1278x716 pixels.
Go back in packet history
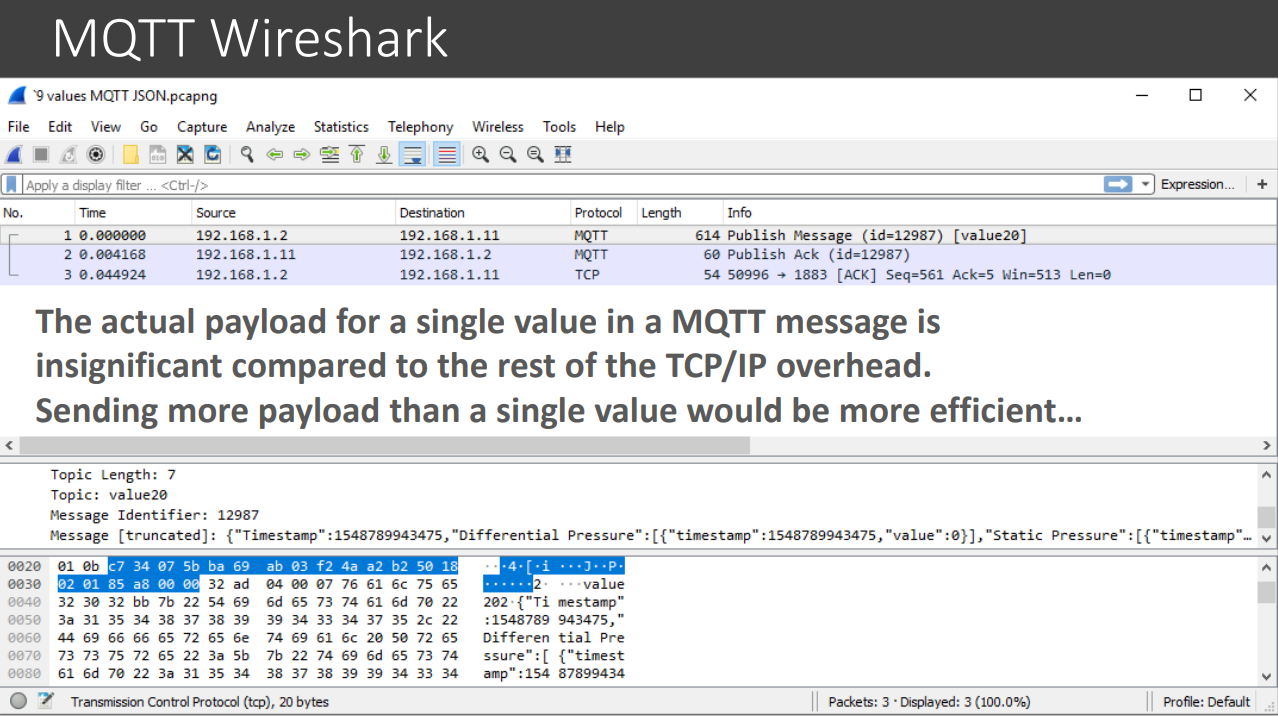click(274, 155)
